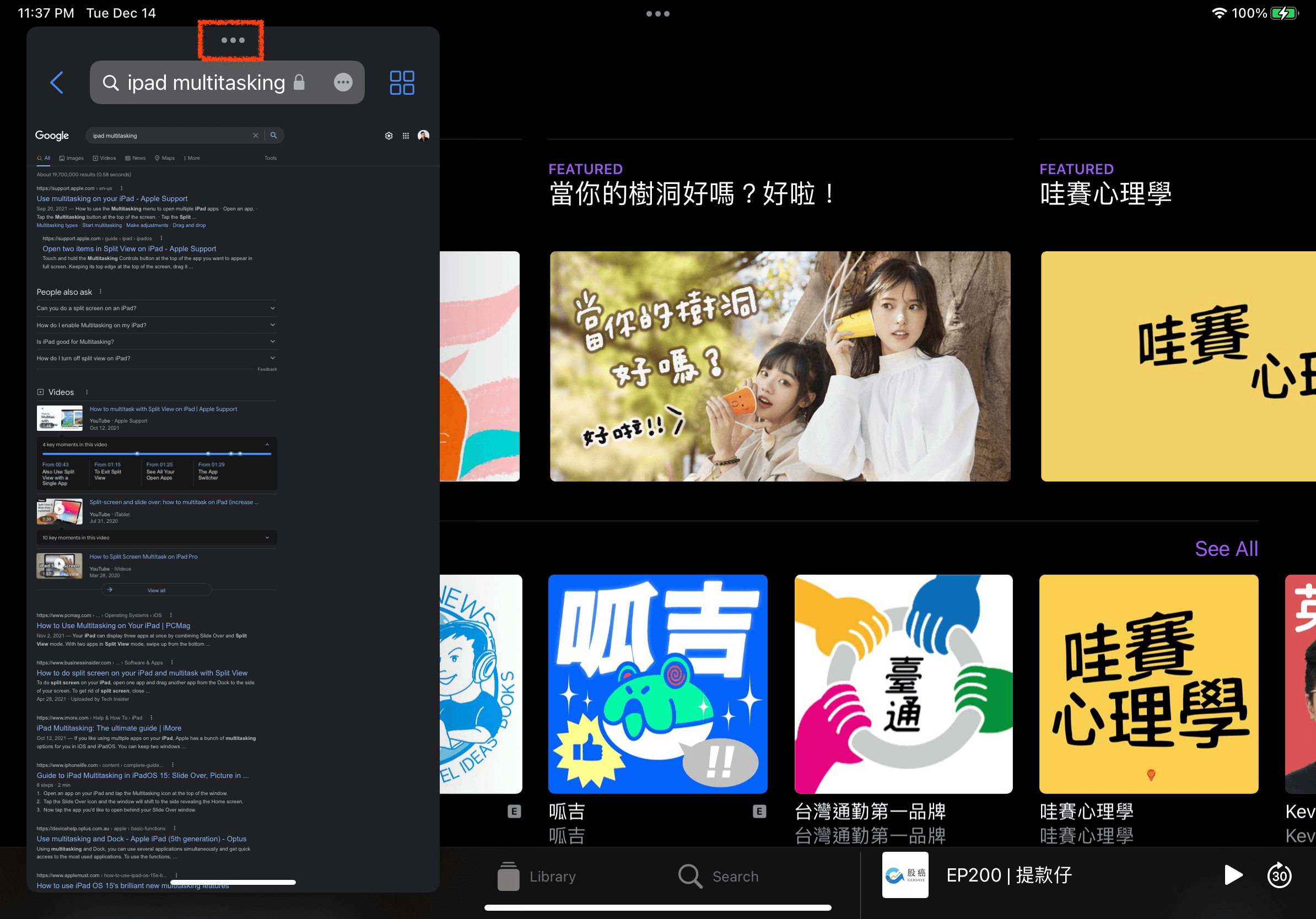Viewport: 1316px width, 919px height.
Task: Switch to the Videos search tab
Action: (104, 158)
